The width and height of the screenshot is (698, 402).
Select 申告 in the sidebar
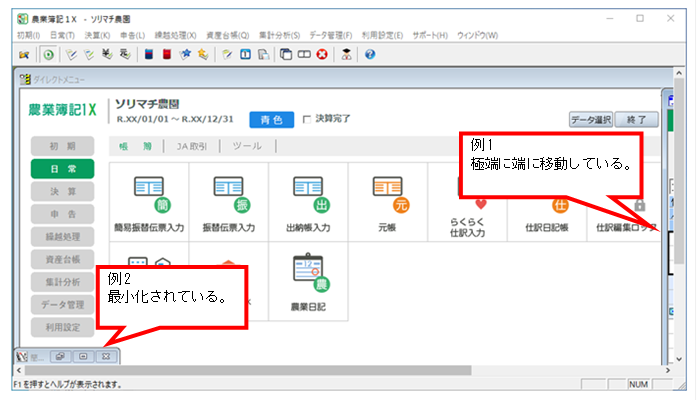[x=62, y=214]
